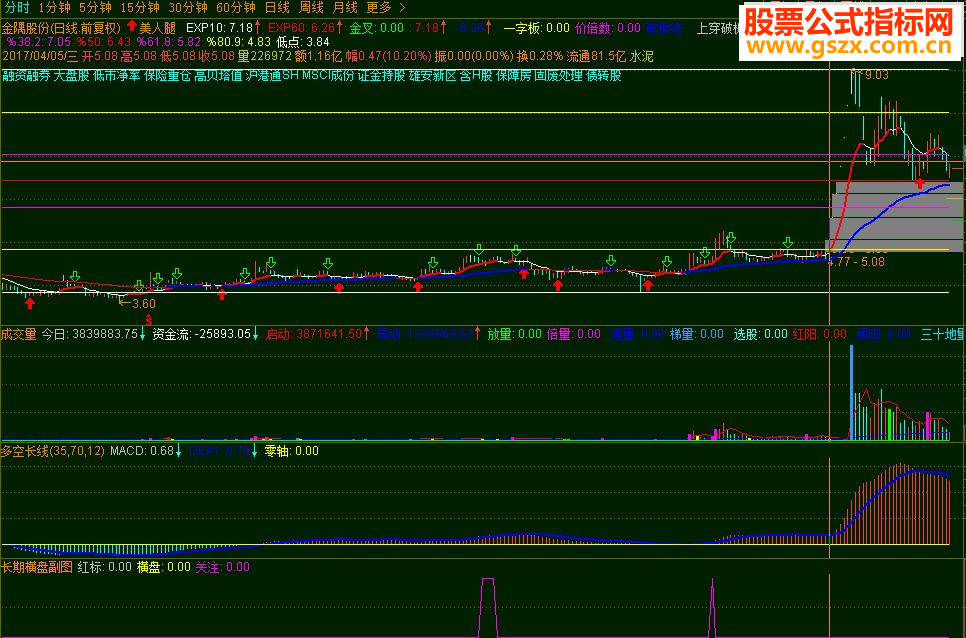Click the 价倍数: 0.00 value
The image size is (966, 638).
pyautogui.click(x=608, y=28)
